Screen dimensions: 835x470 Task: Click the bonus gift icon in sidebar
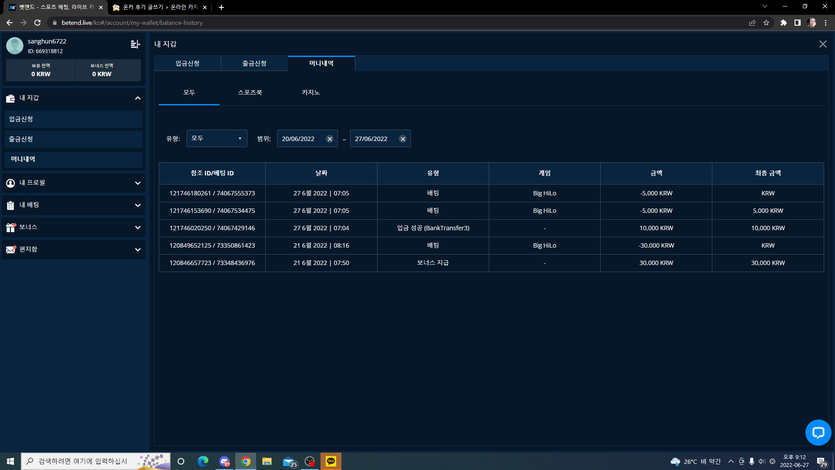(10, 227)
